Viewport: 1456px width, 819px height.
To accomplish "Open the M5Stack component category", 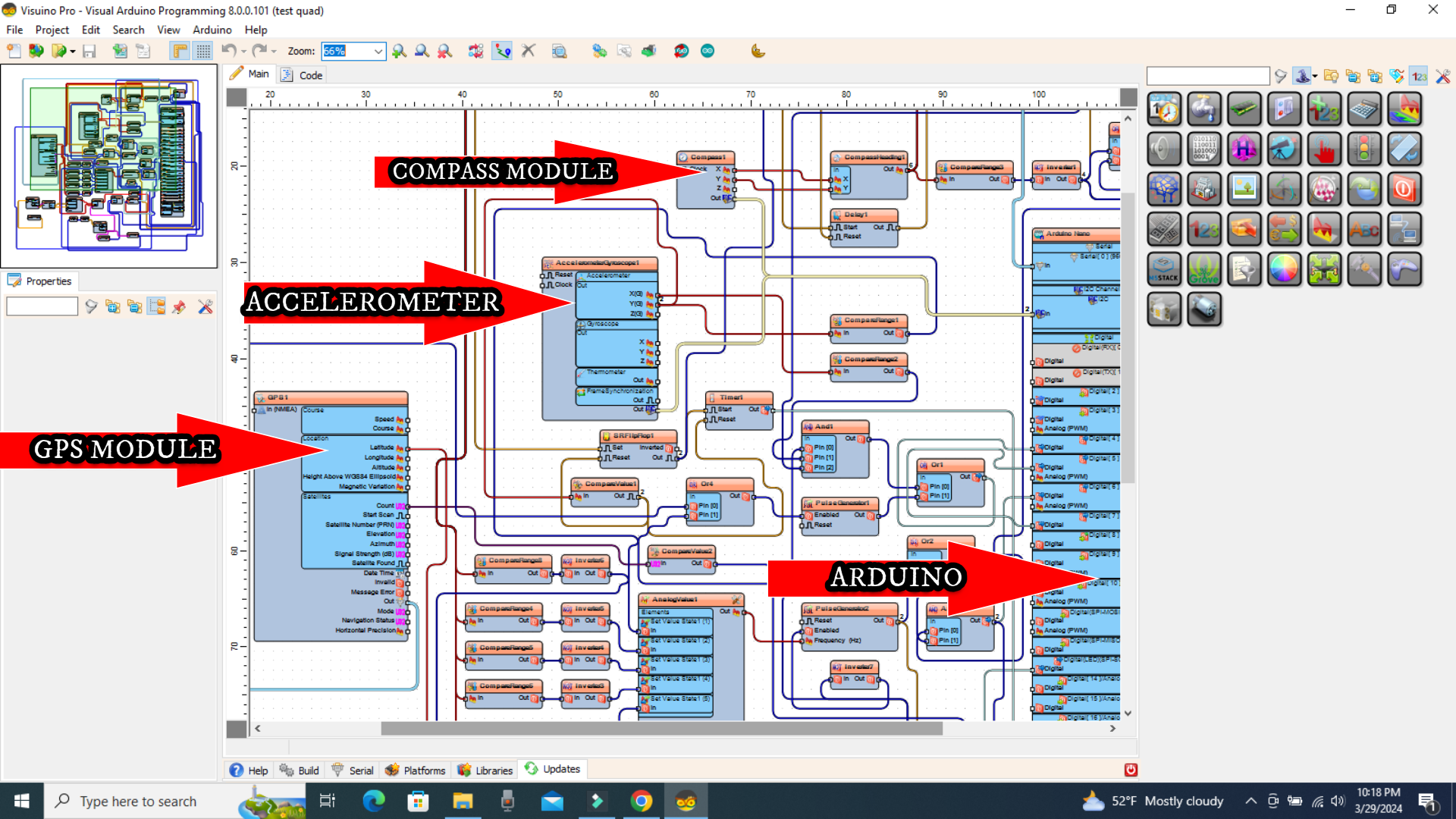I will tap(1164, 269).
